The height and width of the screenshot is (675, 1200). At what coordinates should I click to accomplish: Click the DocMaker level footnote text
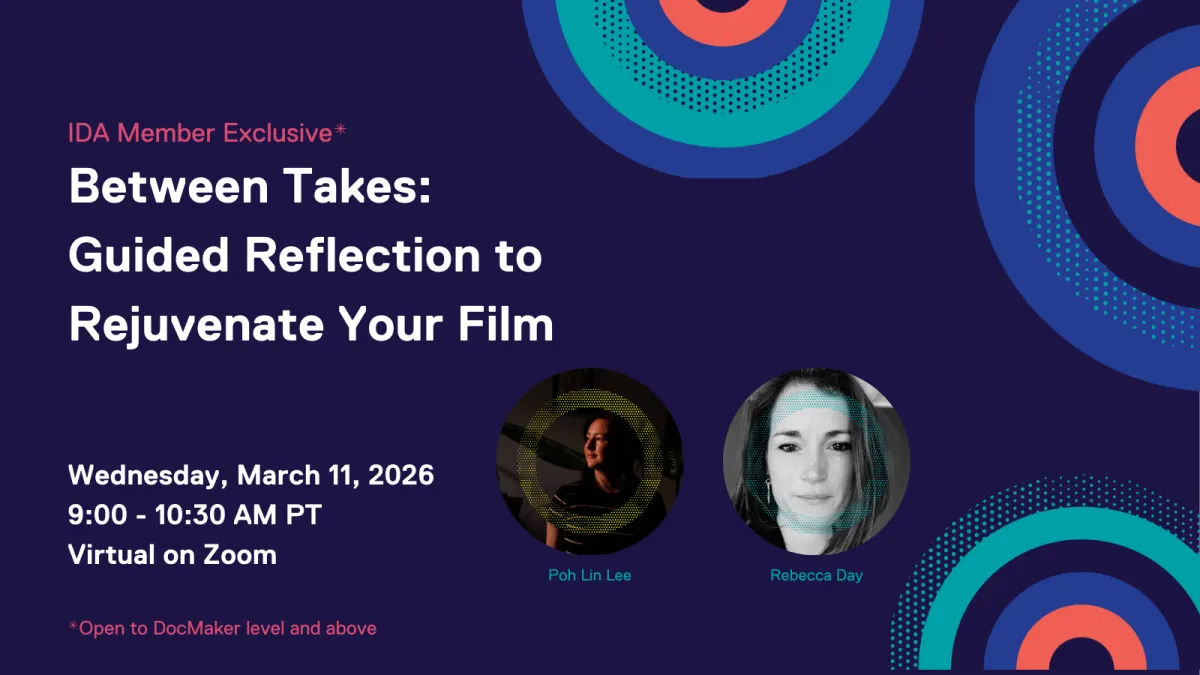(x=222, y=628)
